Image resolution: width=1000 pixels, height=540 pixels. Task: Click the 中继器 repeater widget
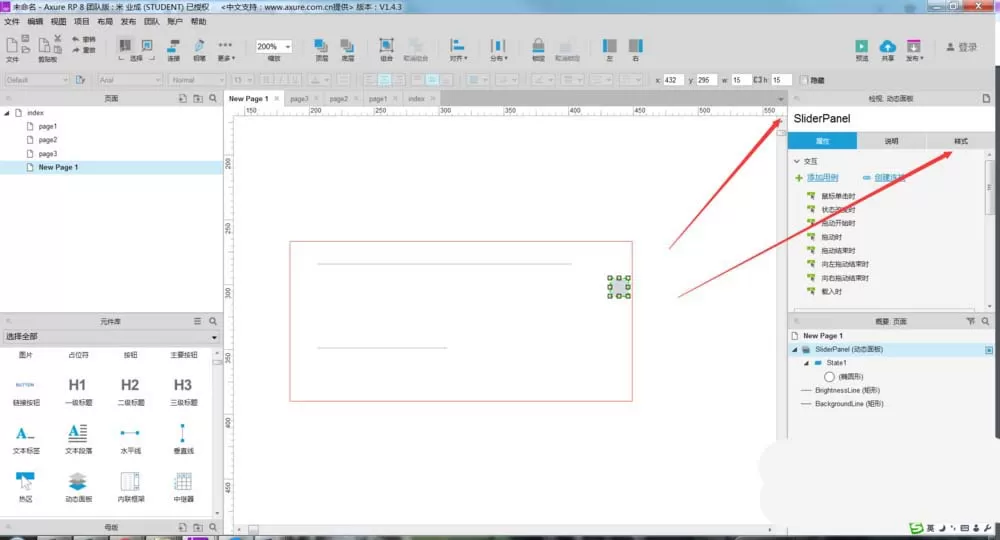(x=183, y=487)
